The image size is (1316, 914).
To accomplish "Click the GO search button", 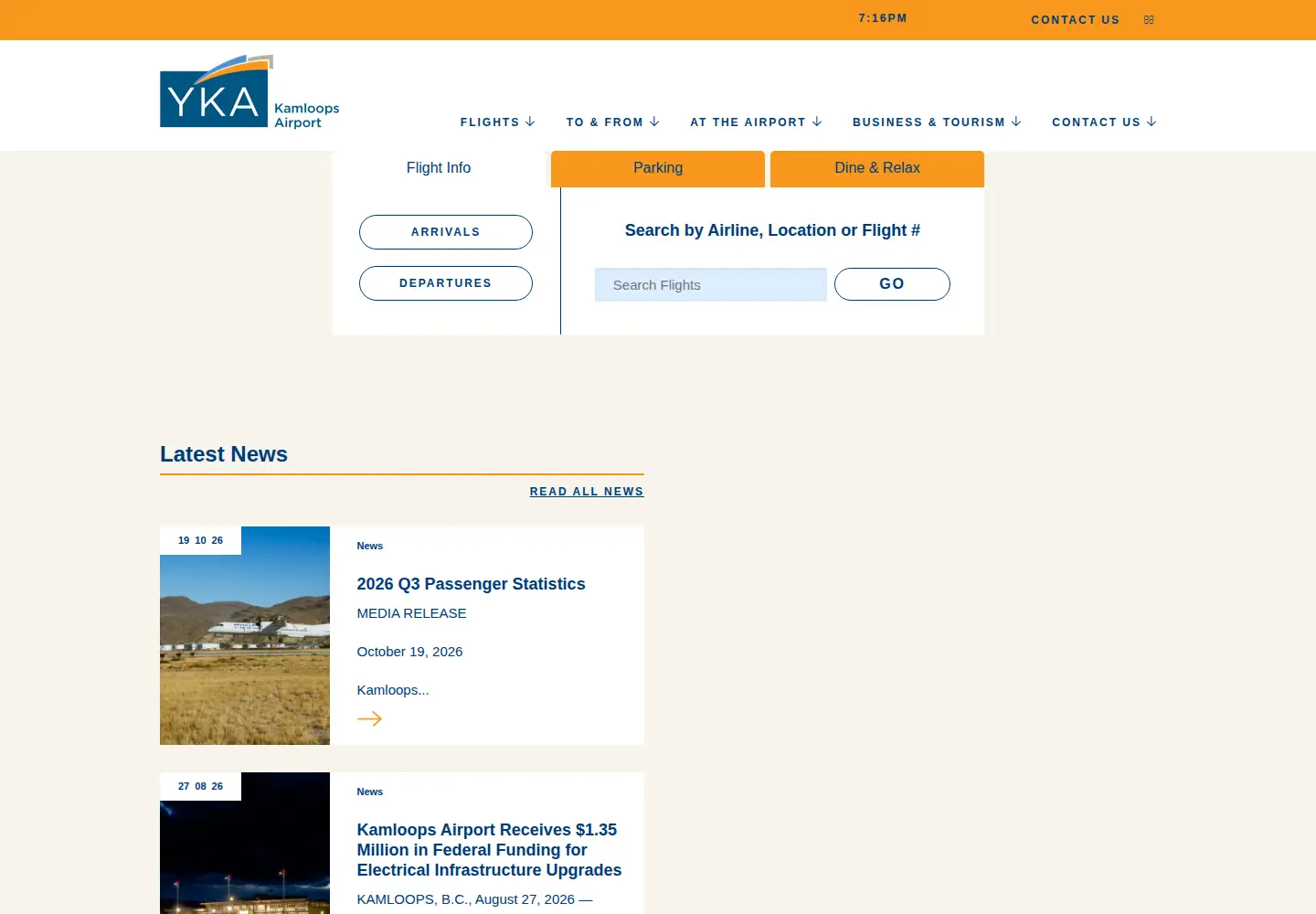I will click(892, 284).
